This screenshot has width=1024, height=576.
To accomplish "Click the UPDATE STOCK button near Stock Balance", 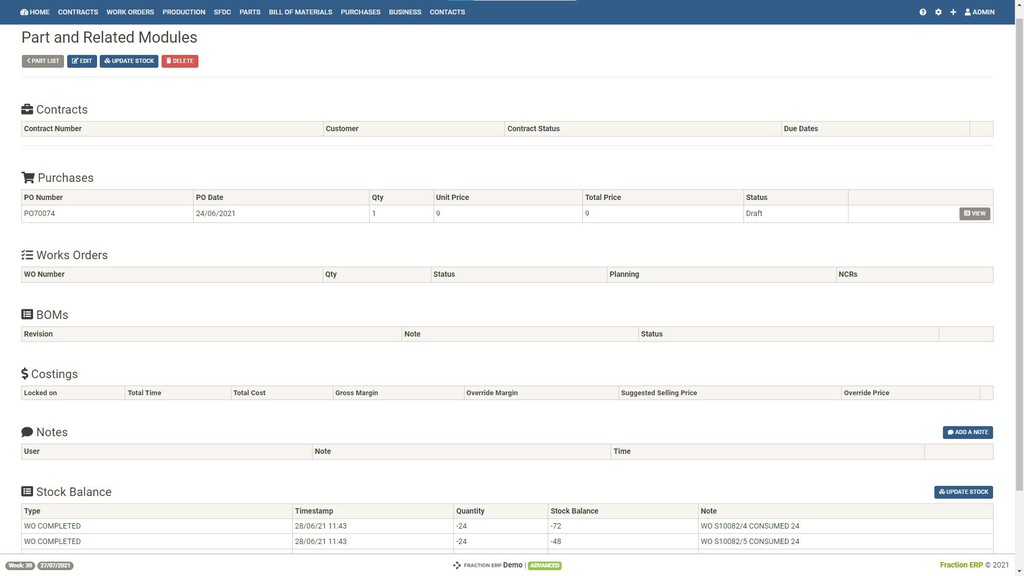I will click(x=963, y=491).
